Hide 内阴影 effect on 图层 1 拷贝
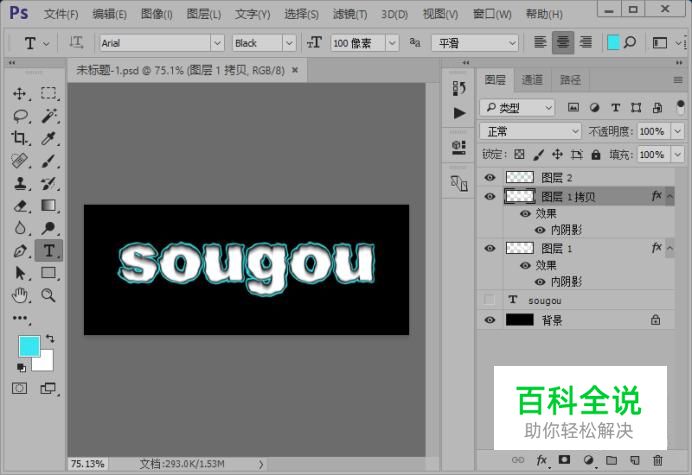Screen dimensions: 692x475 pyautogui.click(x=540, y=230)
